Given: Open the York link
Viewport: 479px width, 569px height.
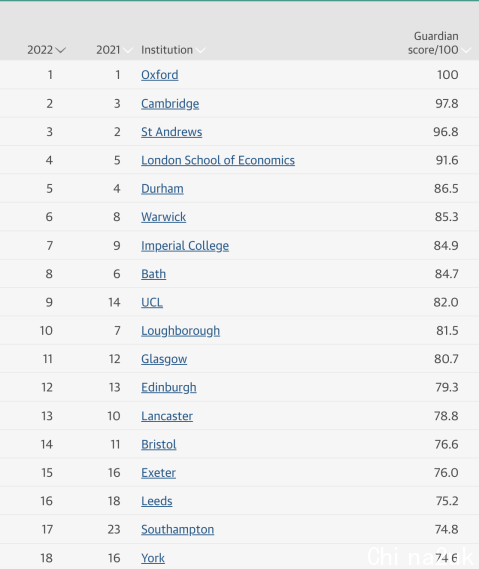Looking at the screenshot, I should [153, 558].
